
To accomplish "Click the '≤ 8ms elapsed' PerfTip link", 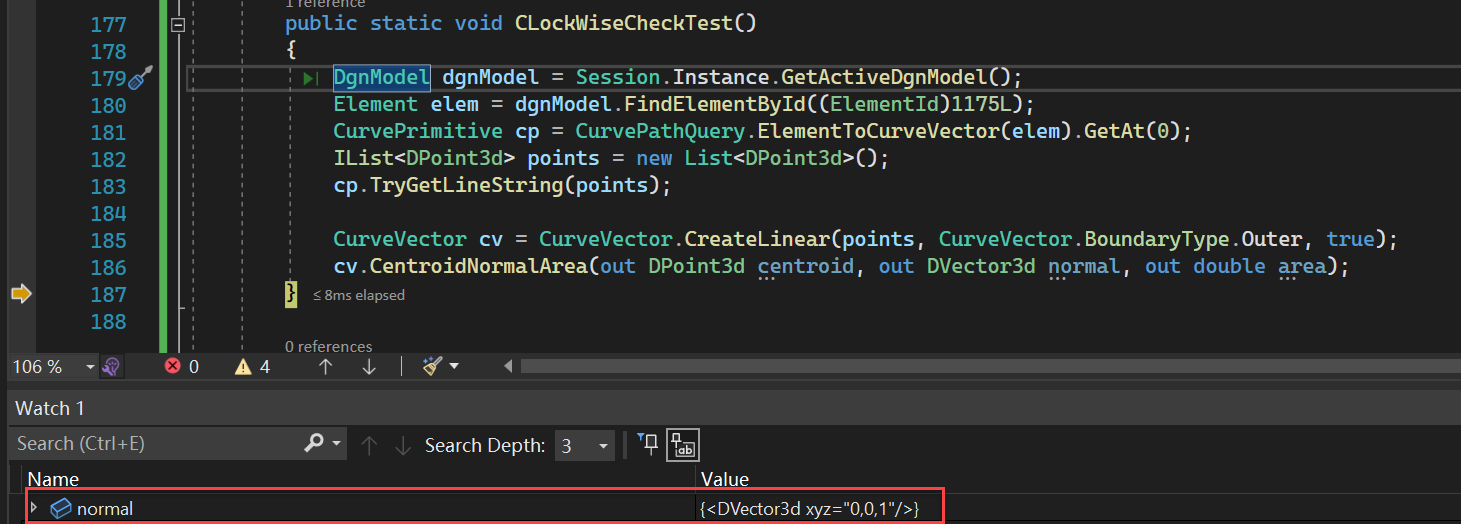I will click(358, 295).
